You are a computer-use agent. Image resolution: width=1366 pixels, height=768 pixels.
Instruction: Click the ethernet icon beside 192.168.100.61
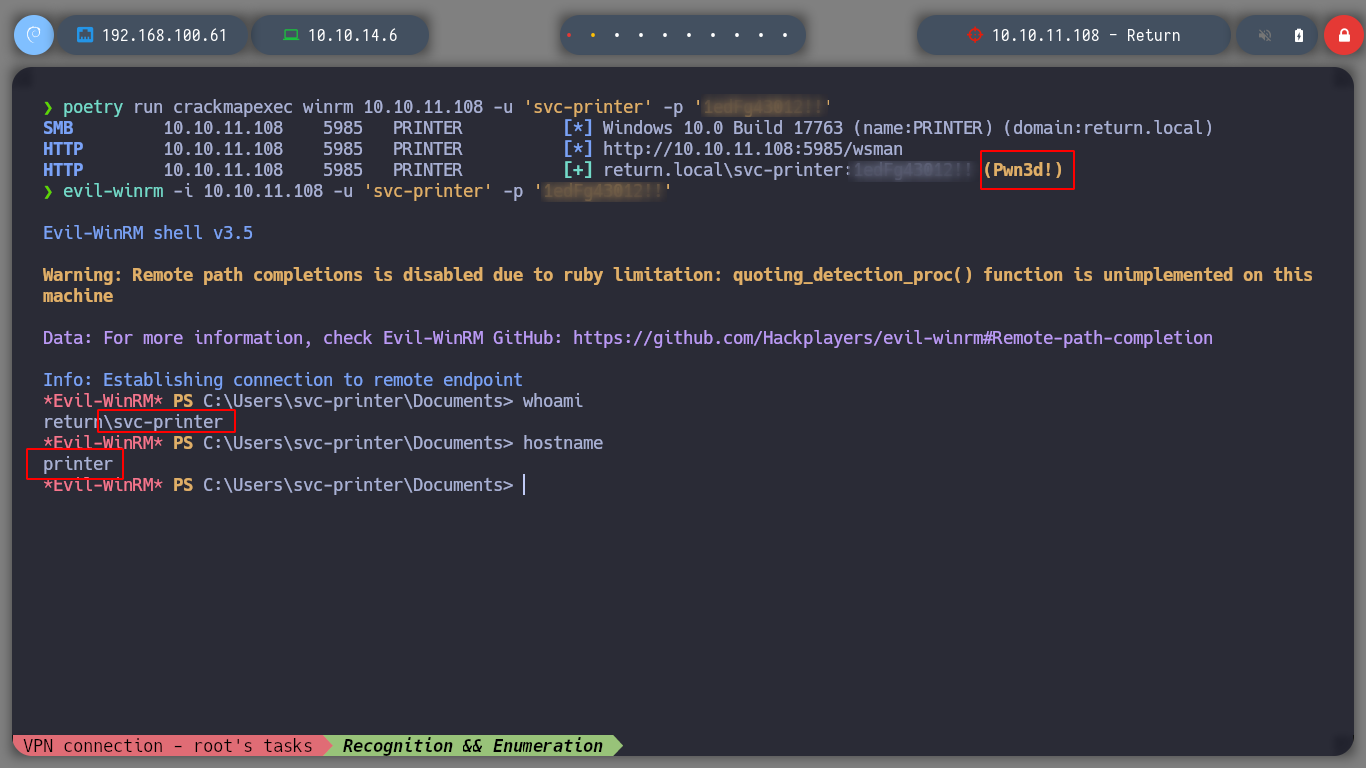(x=85, y=35)
